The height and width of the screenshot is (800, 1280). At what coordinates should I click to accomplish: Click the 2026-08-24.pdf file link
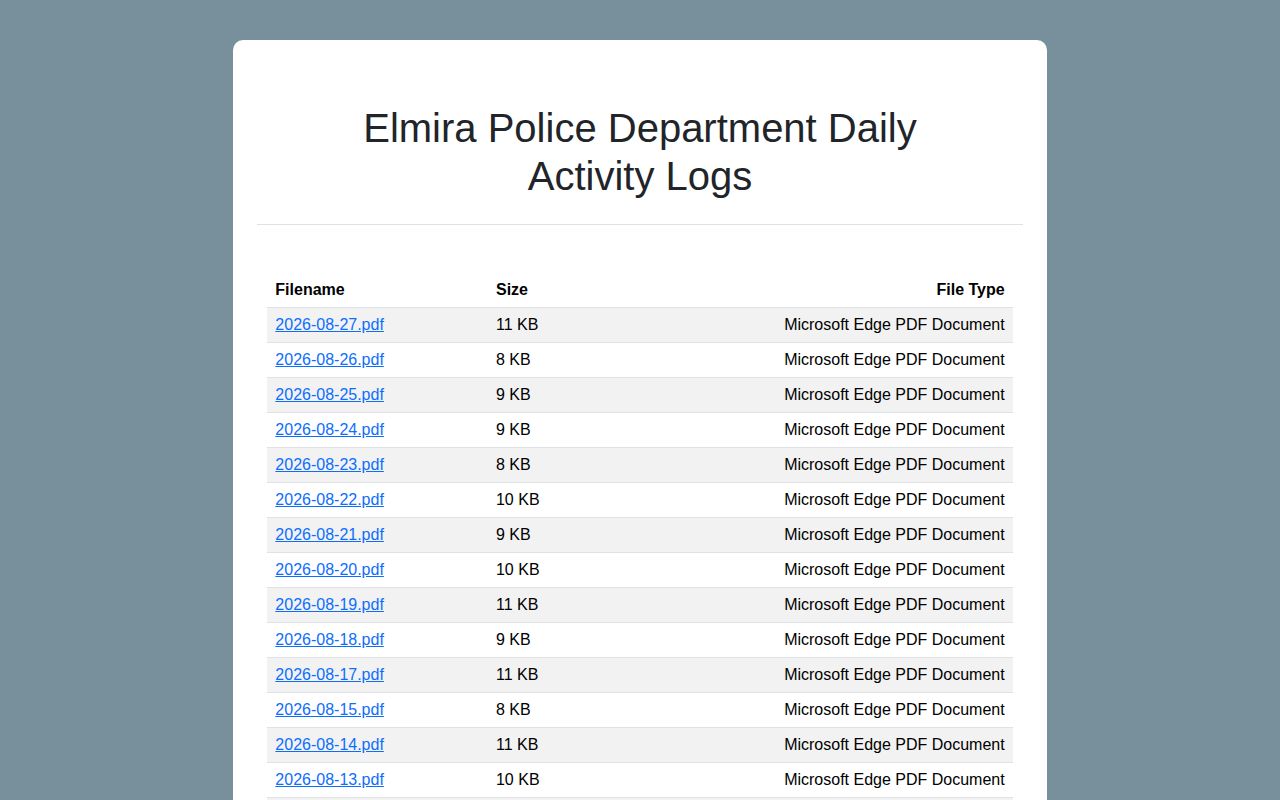330,430
